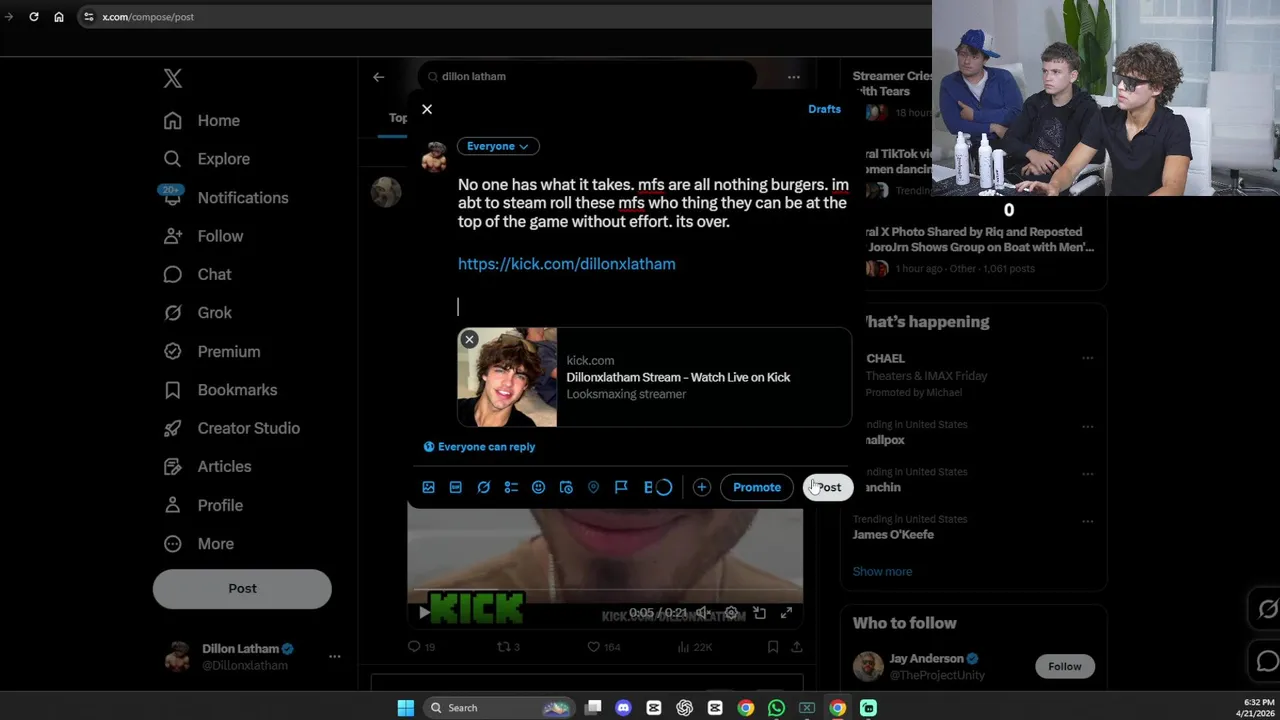Image resolution: width=1280 pixels, height=720 pixels.
Task: Go to Profile page
Action: [204, 505]
